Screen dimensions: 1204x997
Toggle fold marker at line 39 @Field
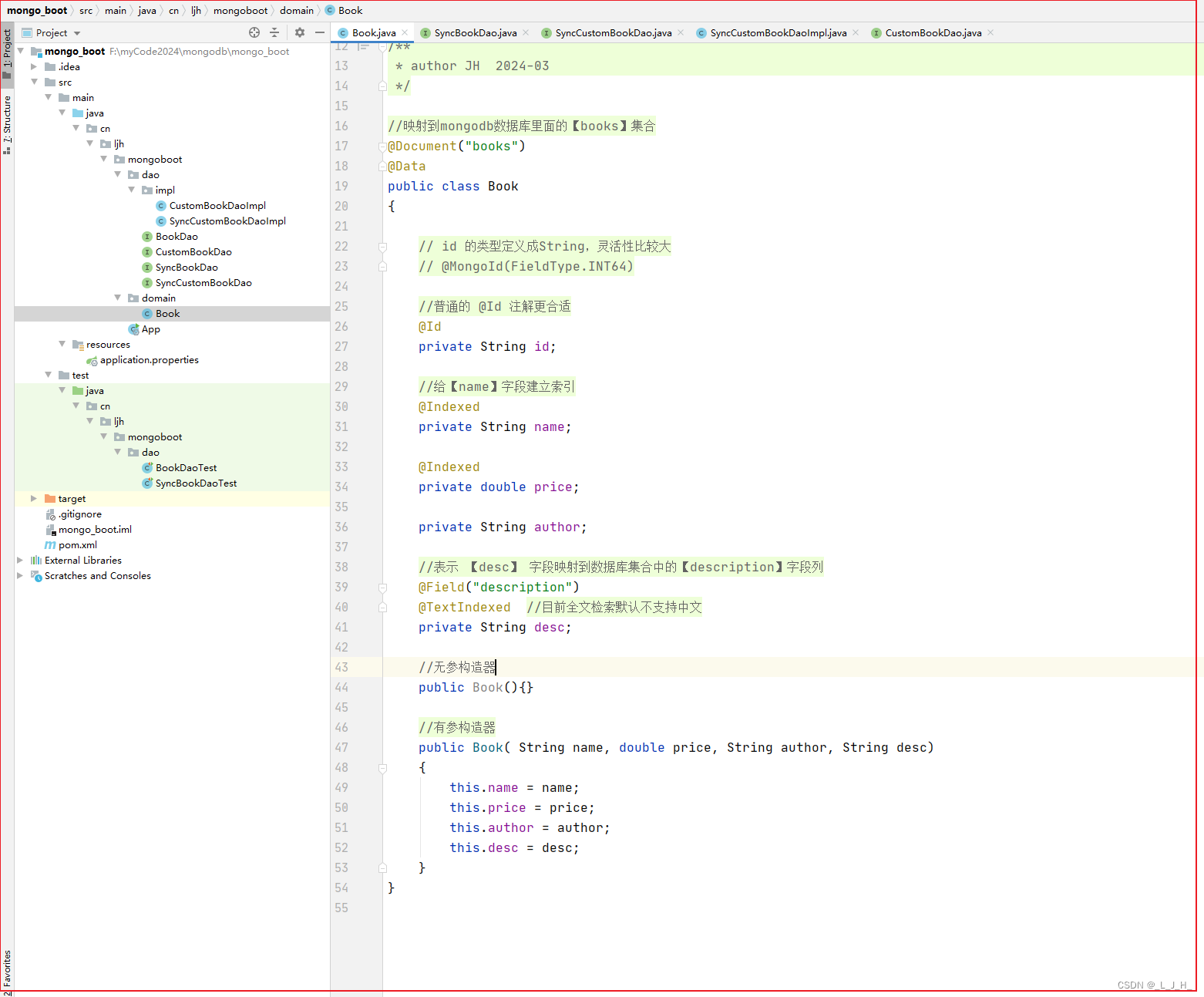(382, 588)
